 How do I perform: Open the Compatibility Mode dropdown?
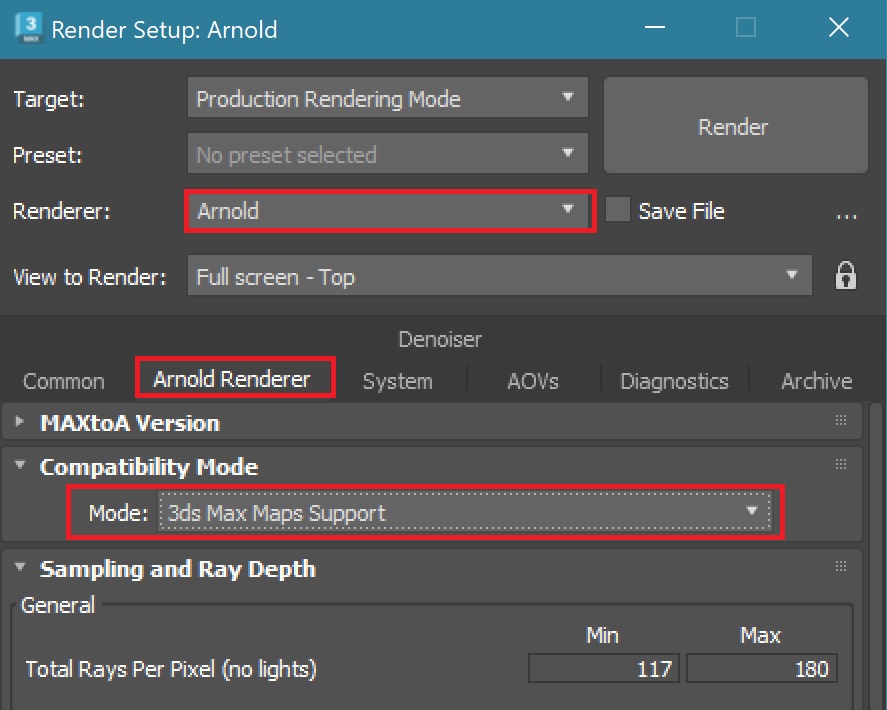465,513
